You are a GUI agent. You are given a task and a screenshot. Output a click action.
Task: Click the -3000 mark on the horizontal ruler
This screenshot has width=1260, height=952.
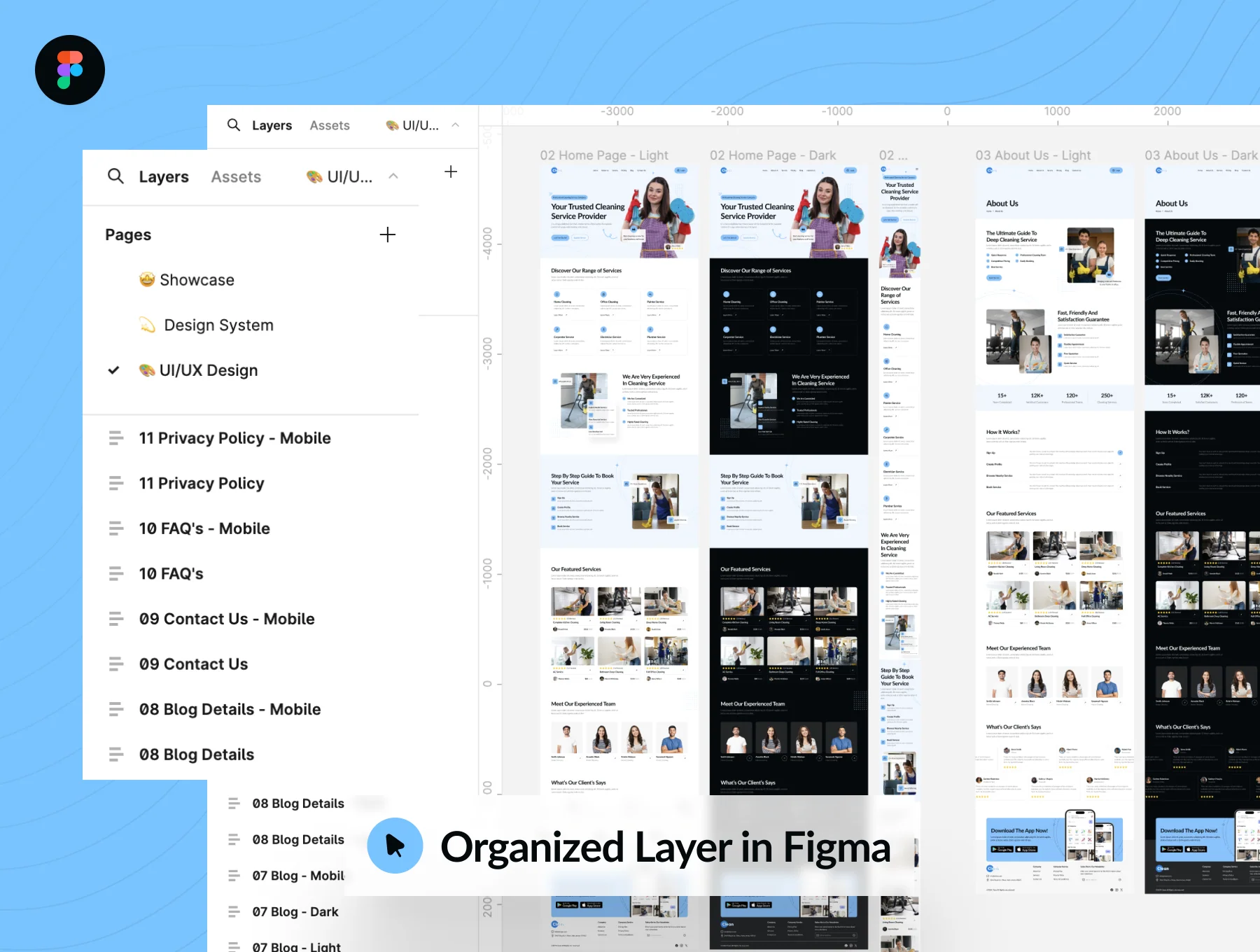click(x=617, y=111)
